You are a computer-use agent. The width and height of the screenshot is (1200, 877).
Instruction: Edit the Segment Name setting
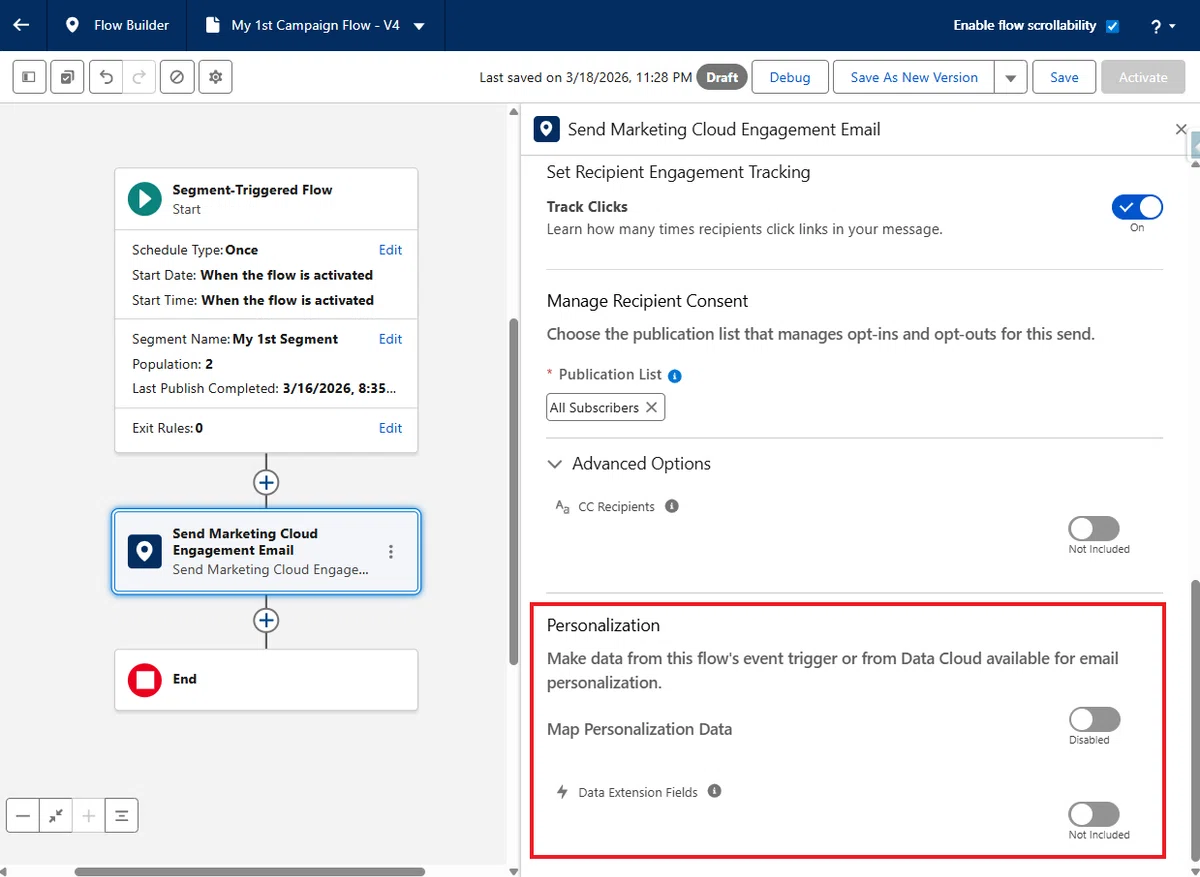coord(390,339)
